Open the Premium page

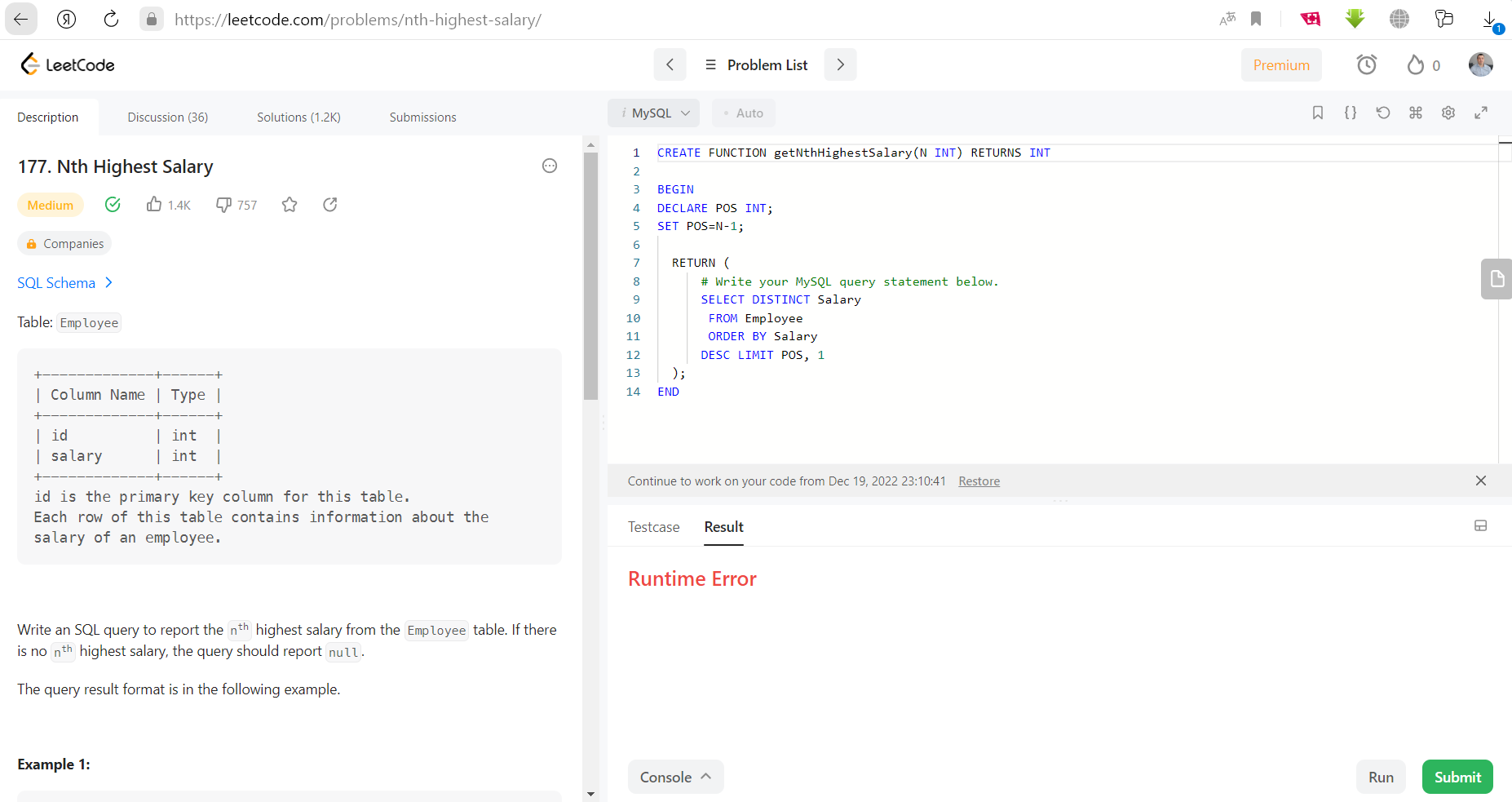(1281, 65)
